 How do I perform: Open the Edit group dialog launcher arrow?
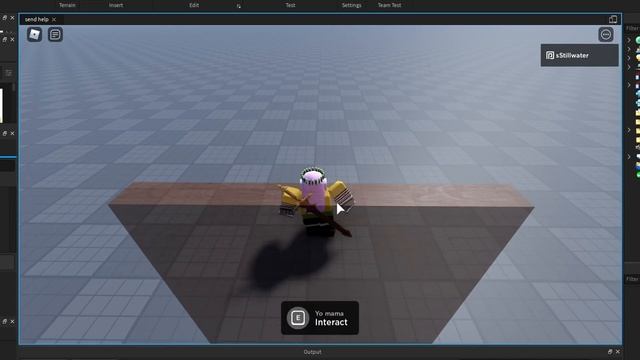239,6
